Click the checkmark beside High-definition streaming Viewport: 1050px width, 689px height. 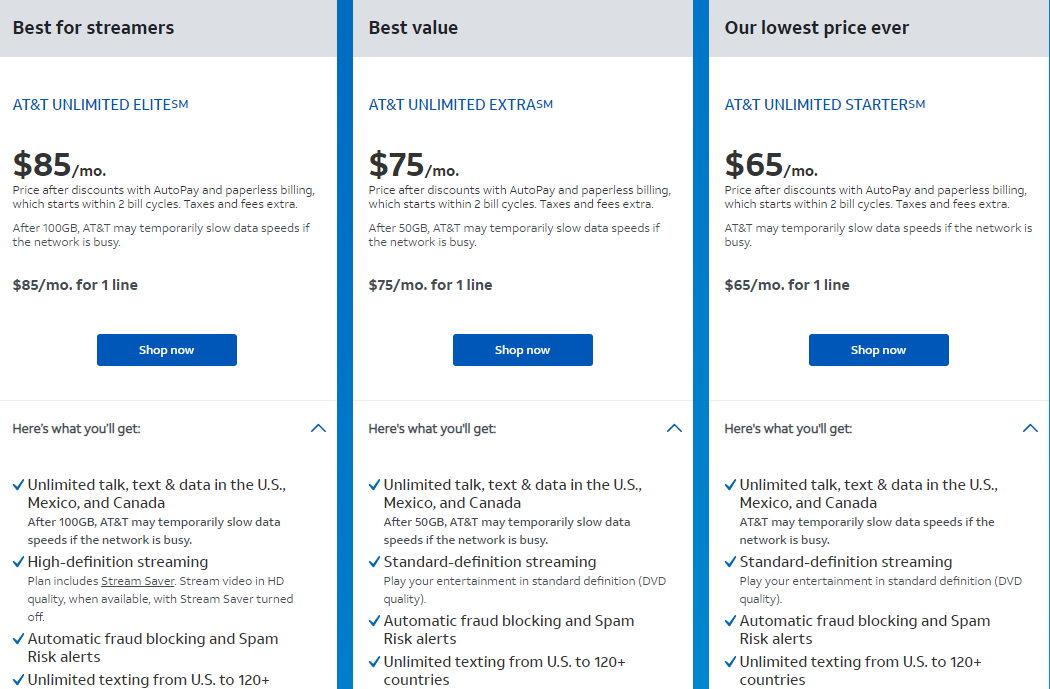point(19,562)
